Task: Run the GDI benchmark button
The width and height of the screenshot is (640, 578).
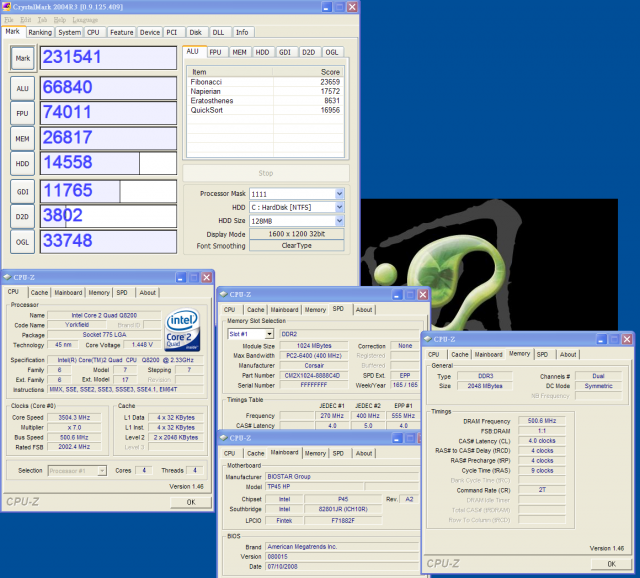Action: click(22, 192)
